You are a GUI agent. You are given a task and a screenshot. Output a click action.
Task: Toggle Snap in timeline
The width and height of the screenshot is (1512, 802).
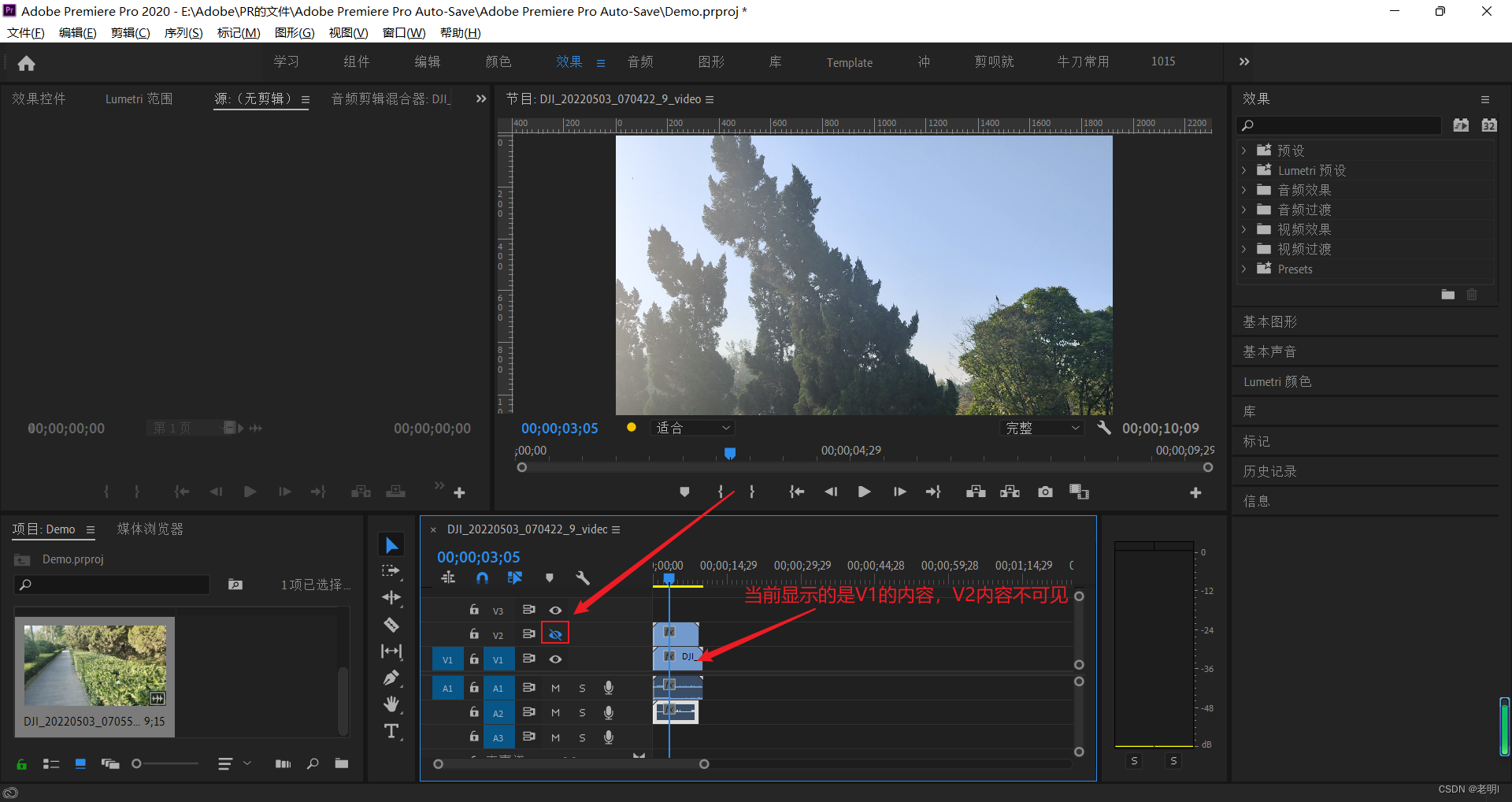pyautogui.click(x=482, y=578)
